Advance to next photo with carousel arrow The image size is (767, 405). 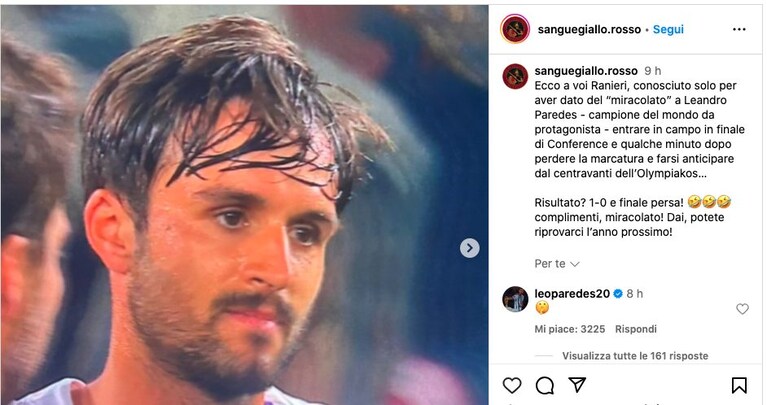point(470,248)
